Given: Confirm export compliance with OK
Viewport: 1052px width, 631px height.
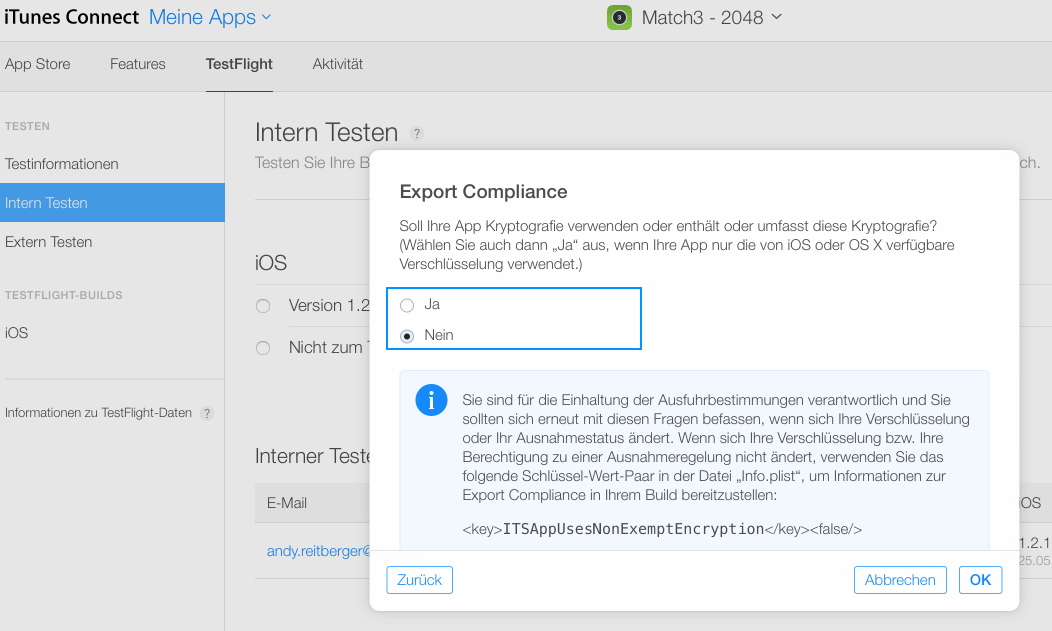Looking at the screenshot, I should pyautogui.click(x=980, y=580).
